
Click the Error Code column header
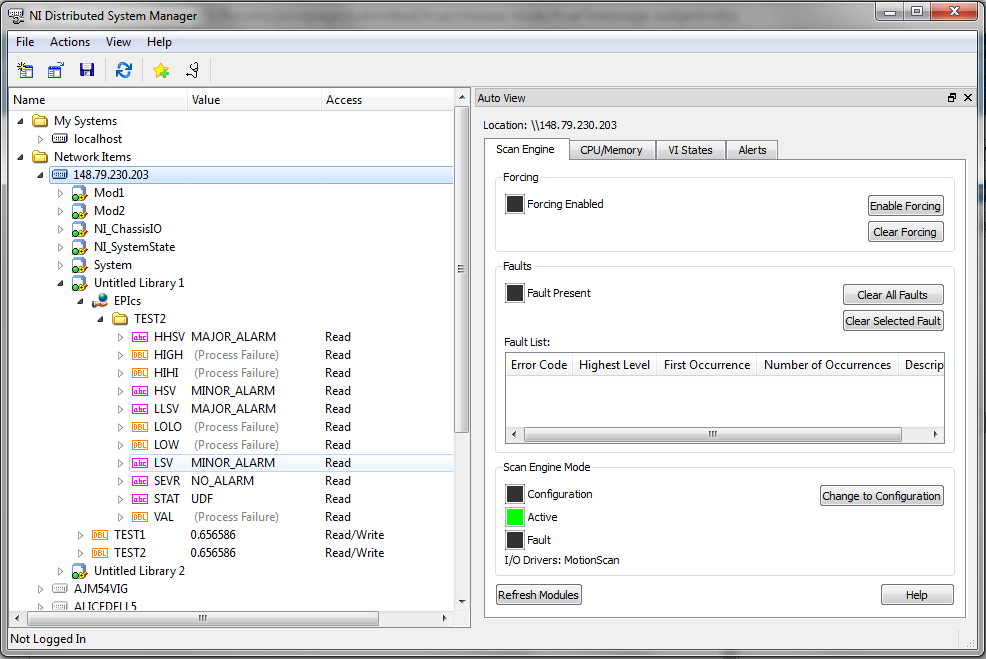(x=539, y=365)
